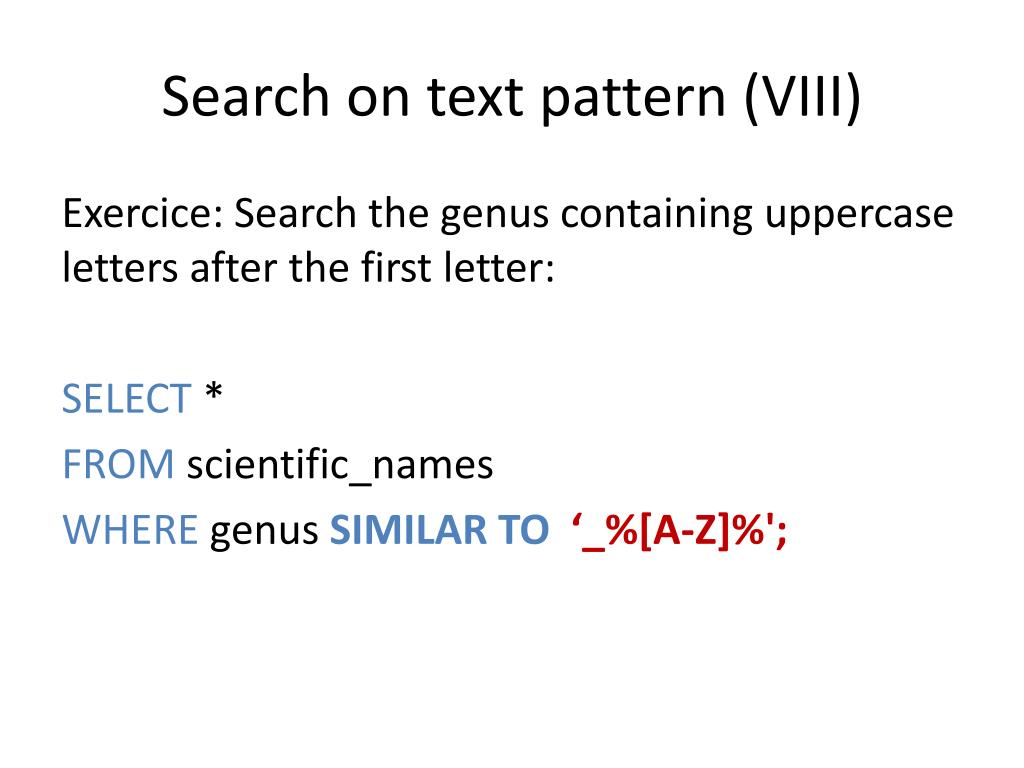Click the word 'after' in the exercise text
The width and height of the screenshot is (1024, 768).
coord(234,268)
